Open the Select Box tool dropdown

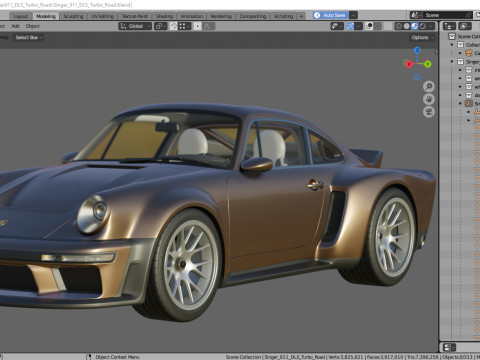[x=29, y=37]
